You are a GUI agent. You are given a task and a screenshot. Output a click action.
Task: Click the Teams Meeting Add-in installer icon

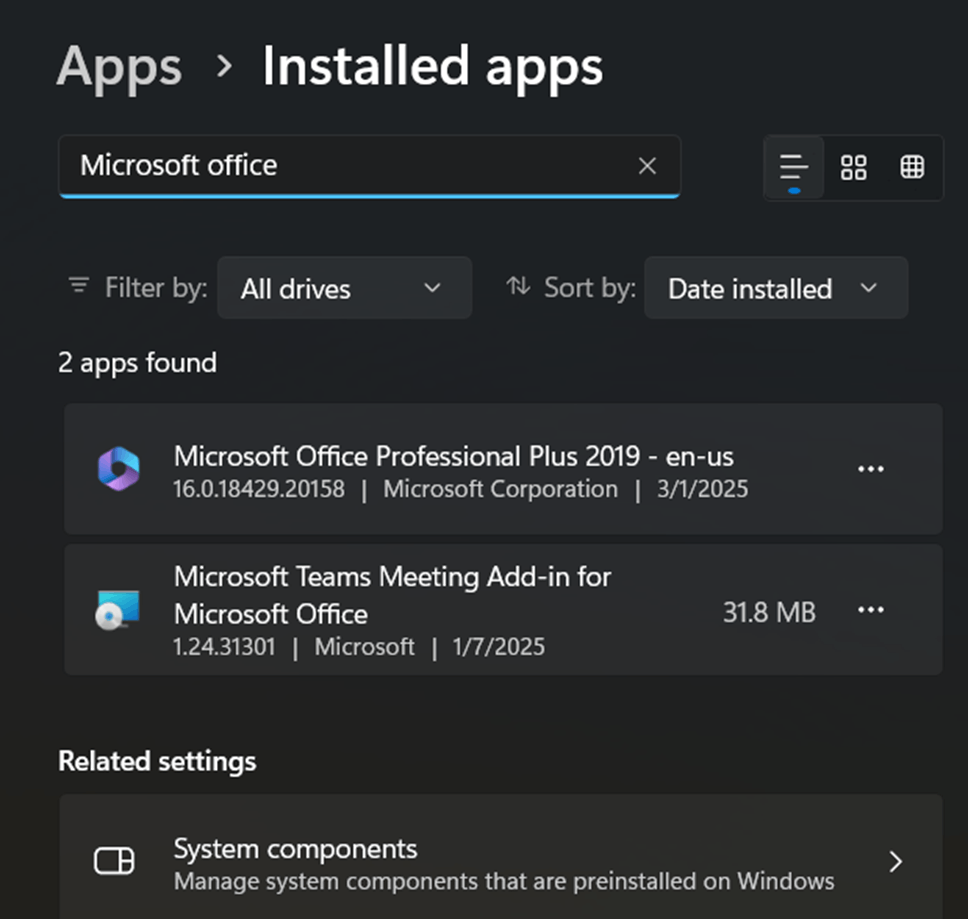click(117, 610)
